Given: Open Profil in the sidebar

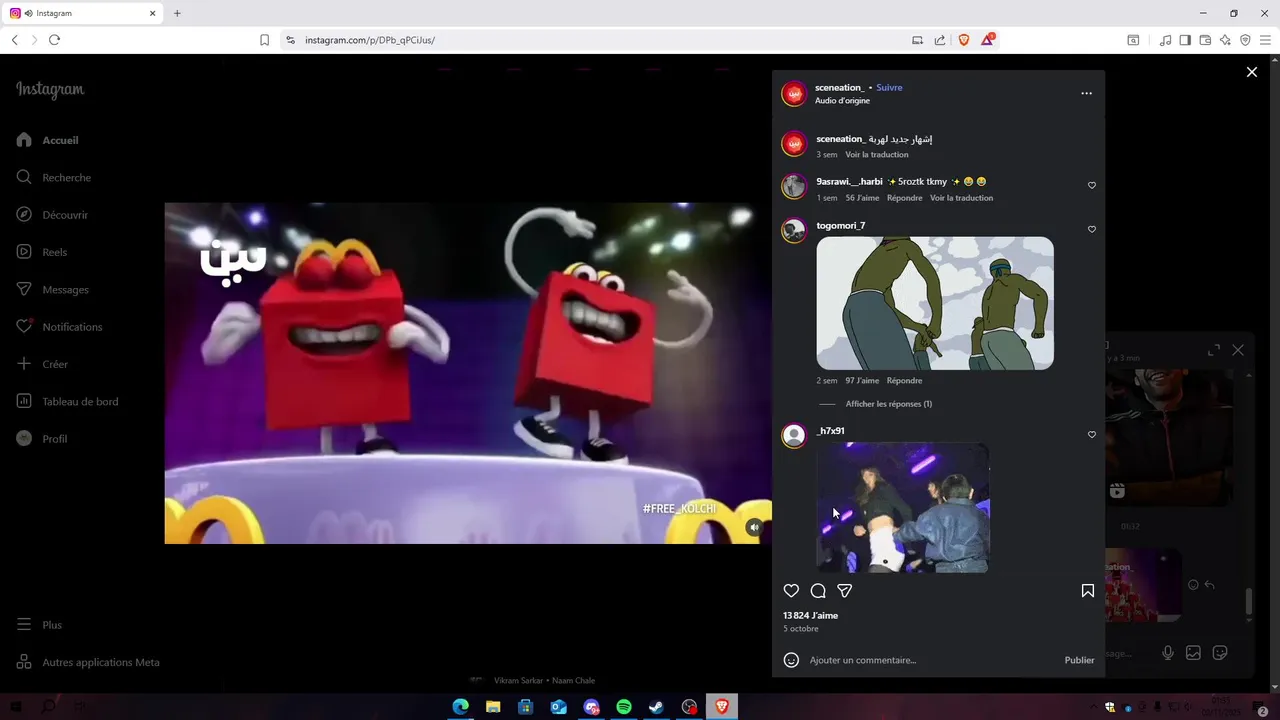Looking at the screenshot, I should click(x=54, y=439).
